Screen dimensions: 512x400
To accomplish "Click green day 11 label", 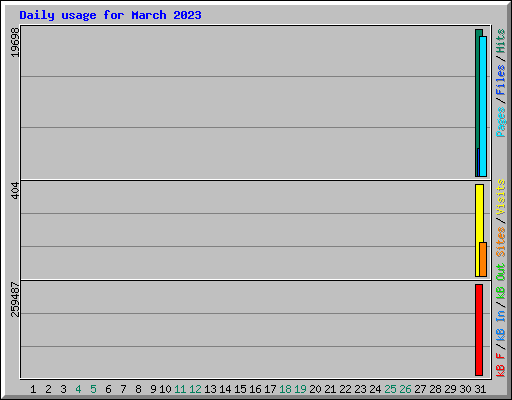I will (180, 389).
